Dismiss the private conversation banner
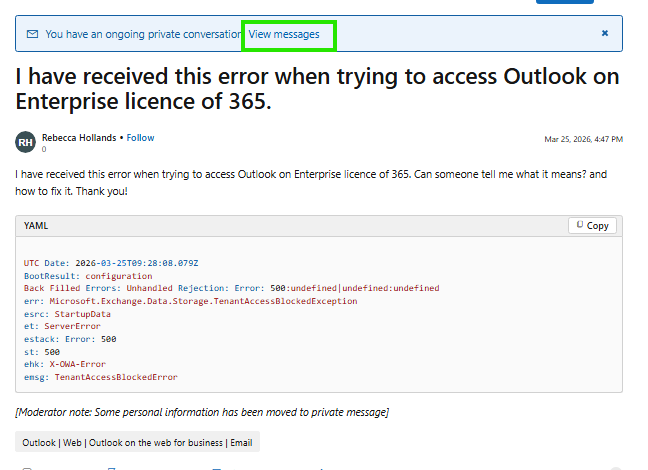This screenshot has height=470, width=648. click(605, 33)
